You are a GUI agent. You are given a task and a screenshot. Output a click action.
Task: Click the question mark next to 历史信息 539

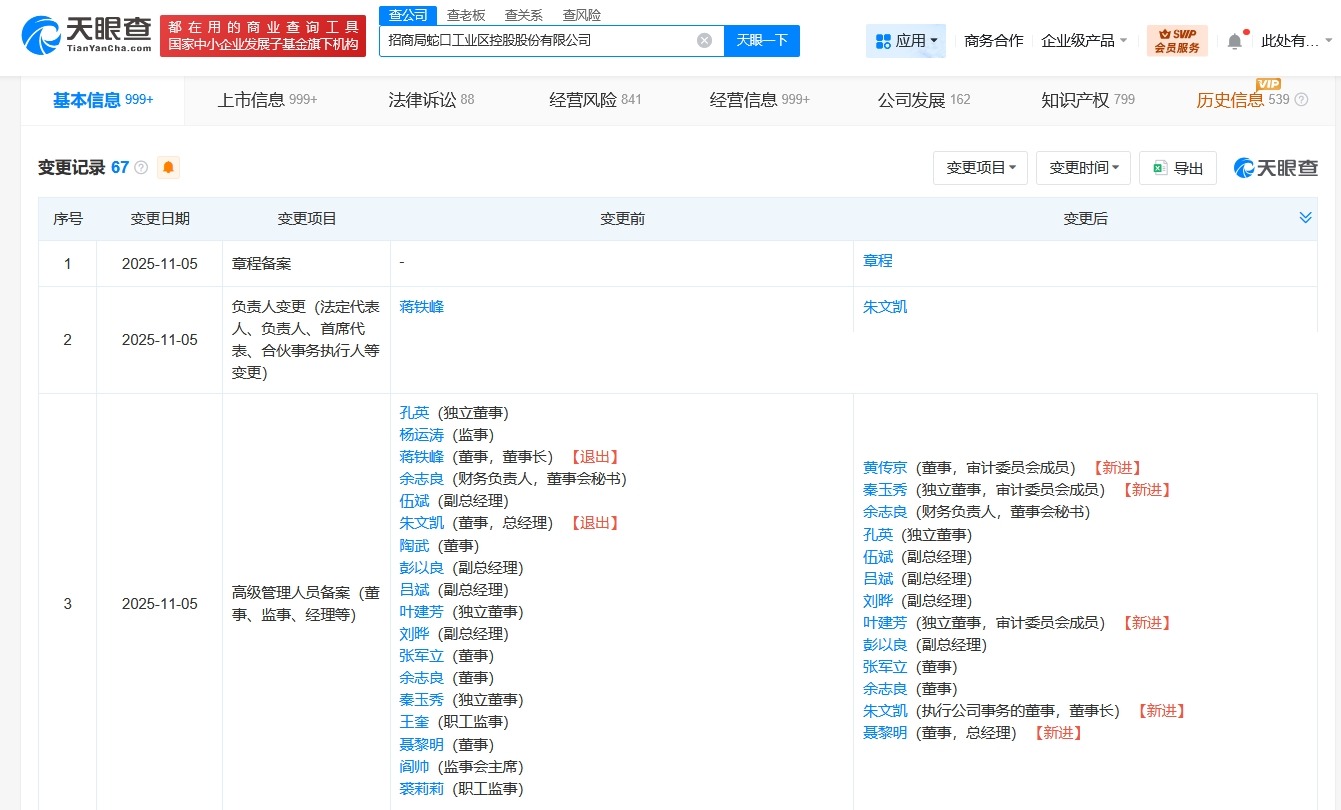coord(1301,100)
